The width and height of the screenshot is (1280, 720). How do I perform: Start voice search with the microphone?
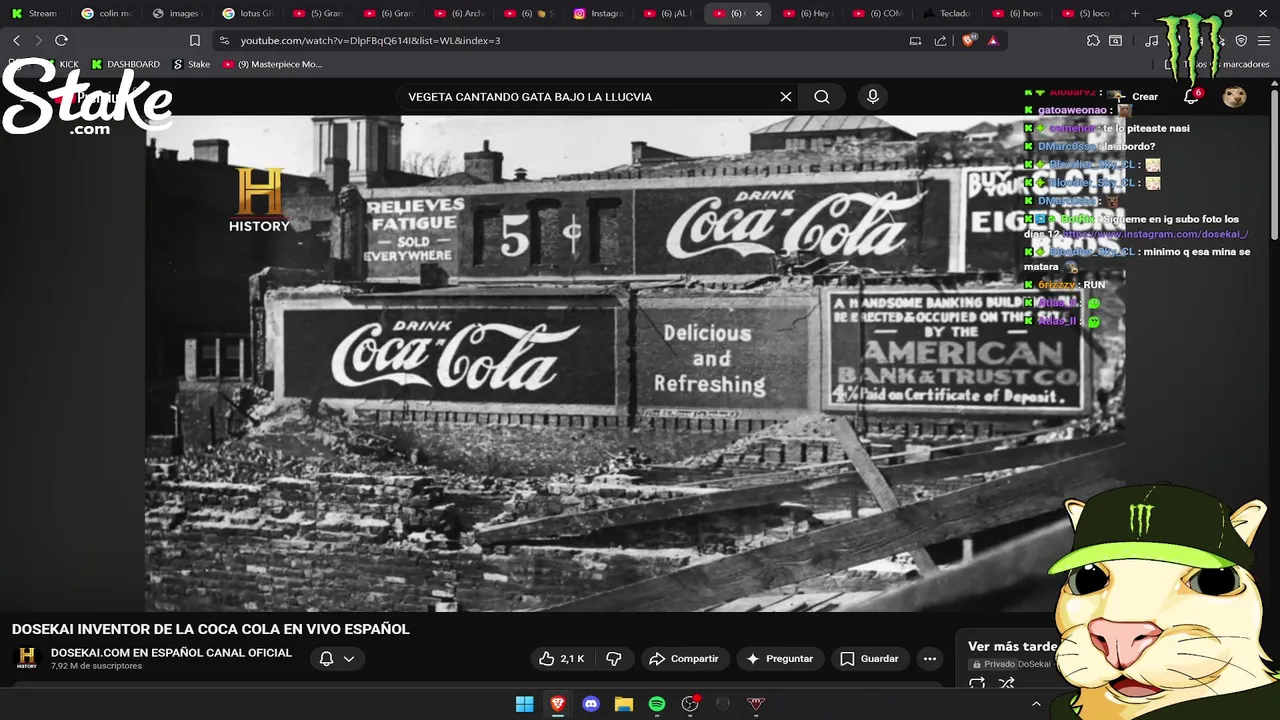pos(873,97)
